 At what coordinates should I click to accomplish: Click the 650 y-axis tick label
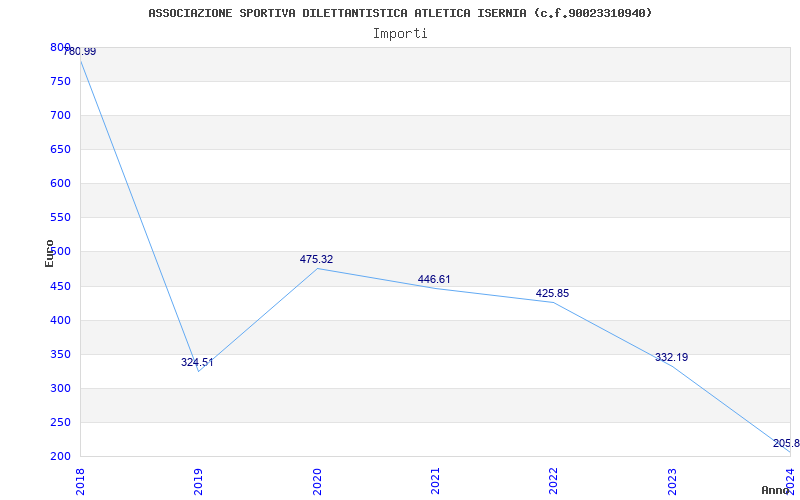[60, 149]
